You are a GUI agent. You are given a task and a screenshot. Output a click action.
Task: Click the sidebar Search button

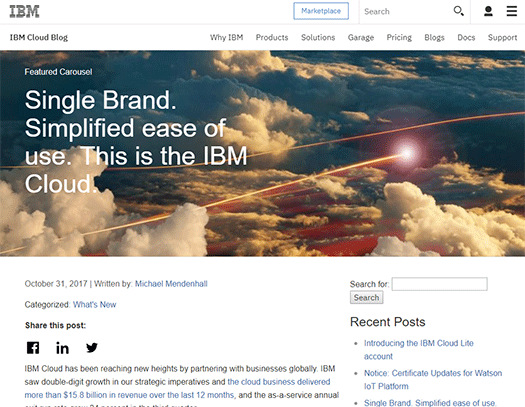pyautogui.click(x=366, y=298)
